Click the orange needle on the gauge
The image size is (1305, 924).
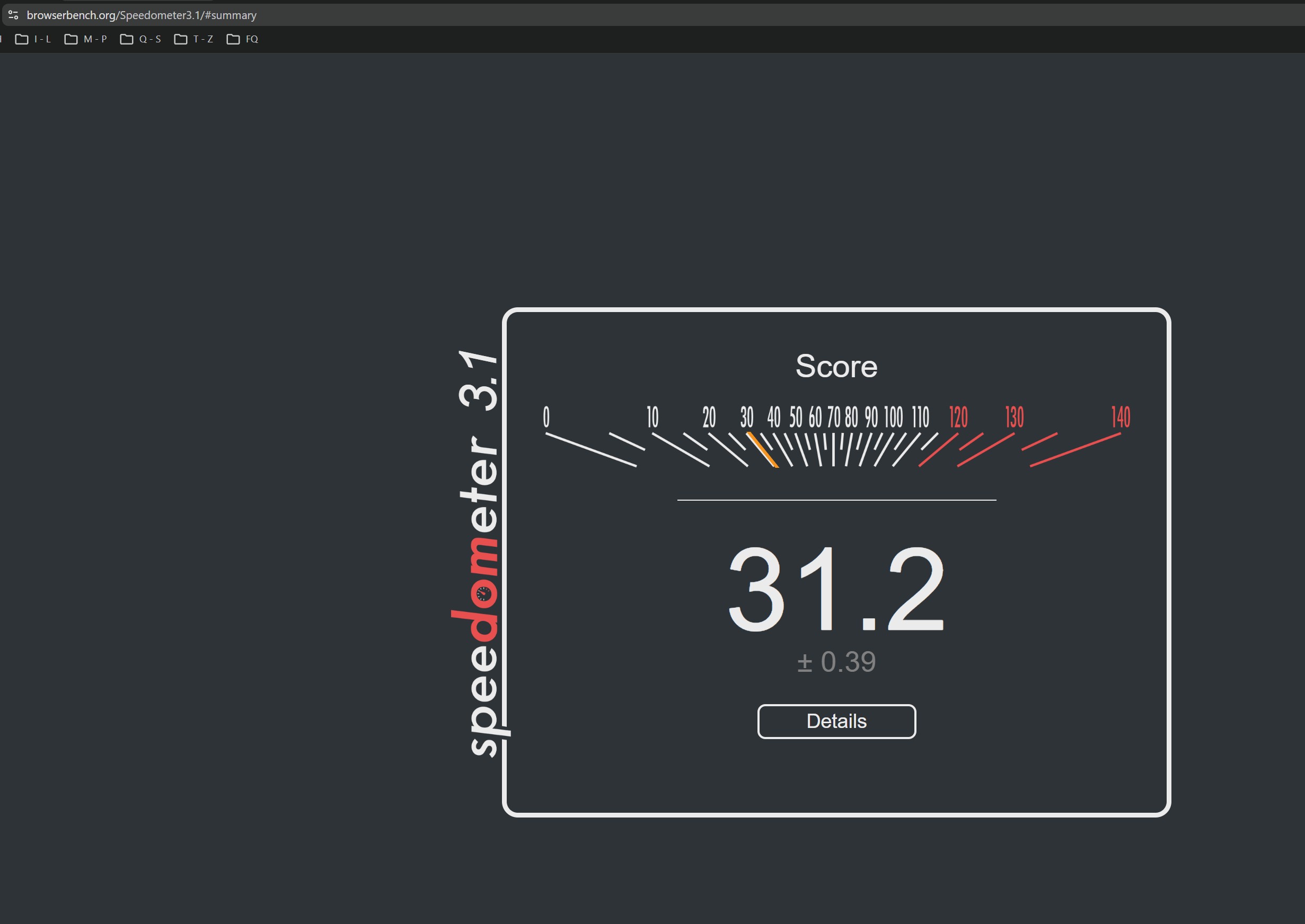(763, 450)
